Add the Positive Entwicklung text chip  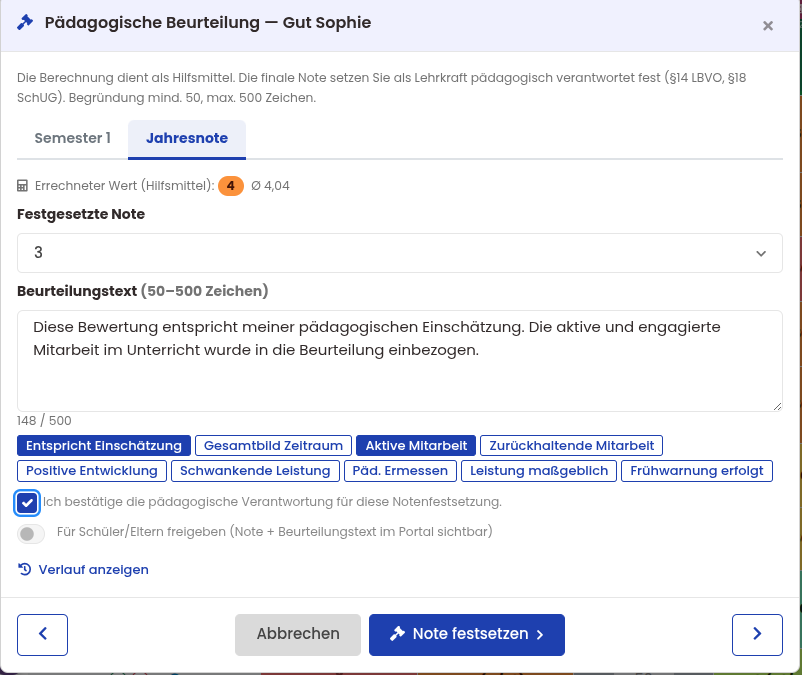pyautogui.click(x=92, y=471)
